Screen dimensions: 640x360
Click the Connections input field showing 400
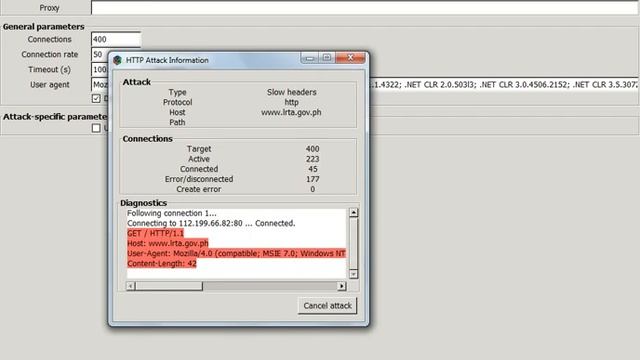coord(116,39)
